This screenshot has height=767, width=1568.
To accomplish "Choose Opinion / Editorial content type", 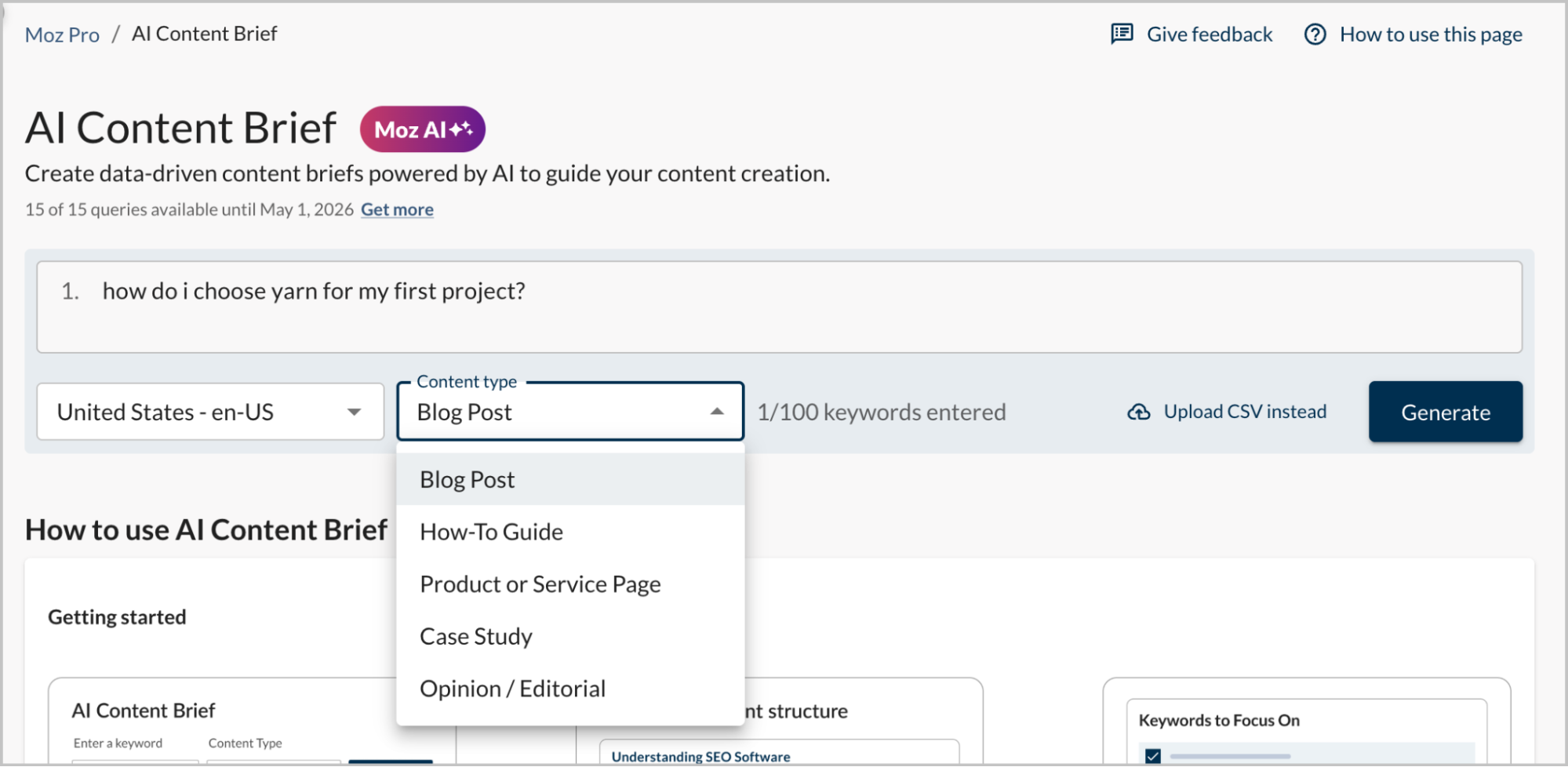I will tap(570, 689).
